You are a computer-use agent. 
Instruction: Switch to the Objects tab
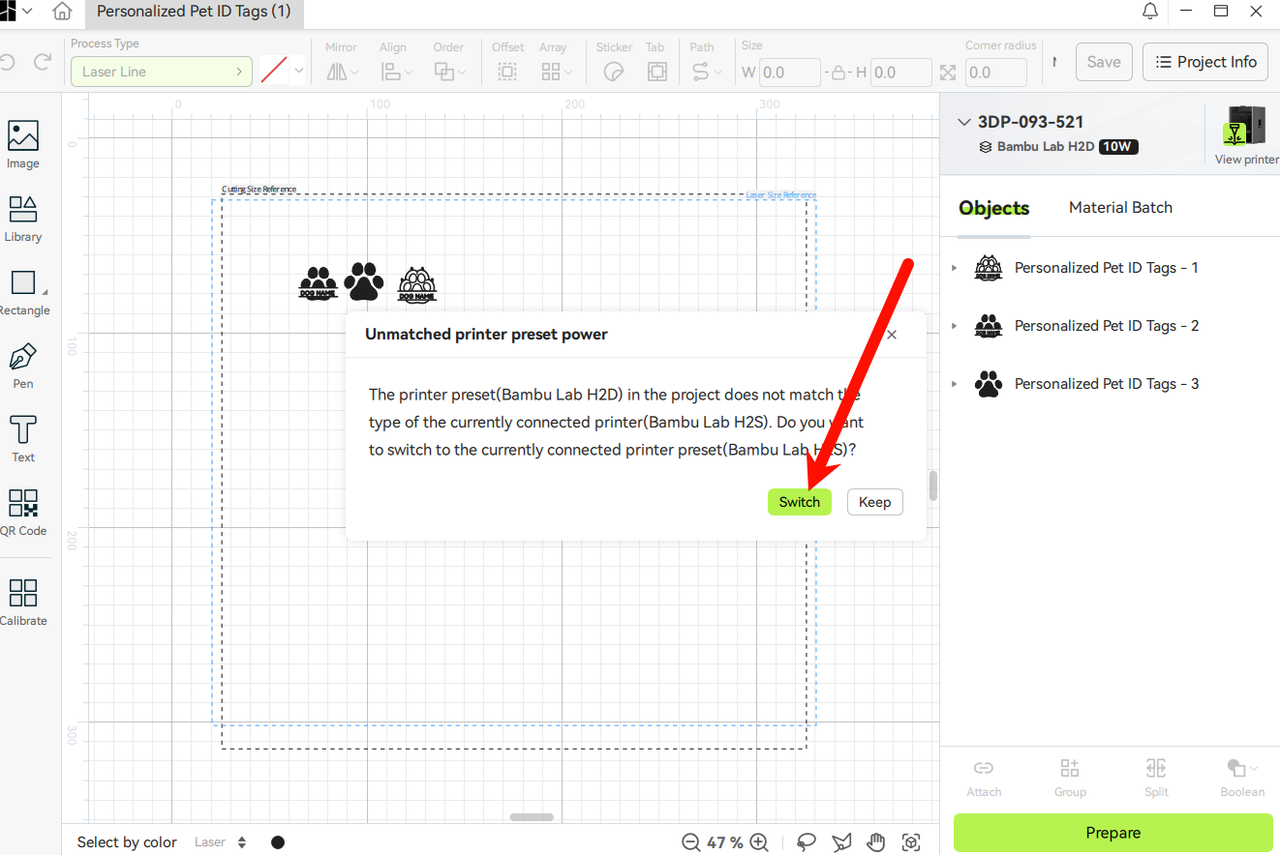(994, 208)
